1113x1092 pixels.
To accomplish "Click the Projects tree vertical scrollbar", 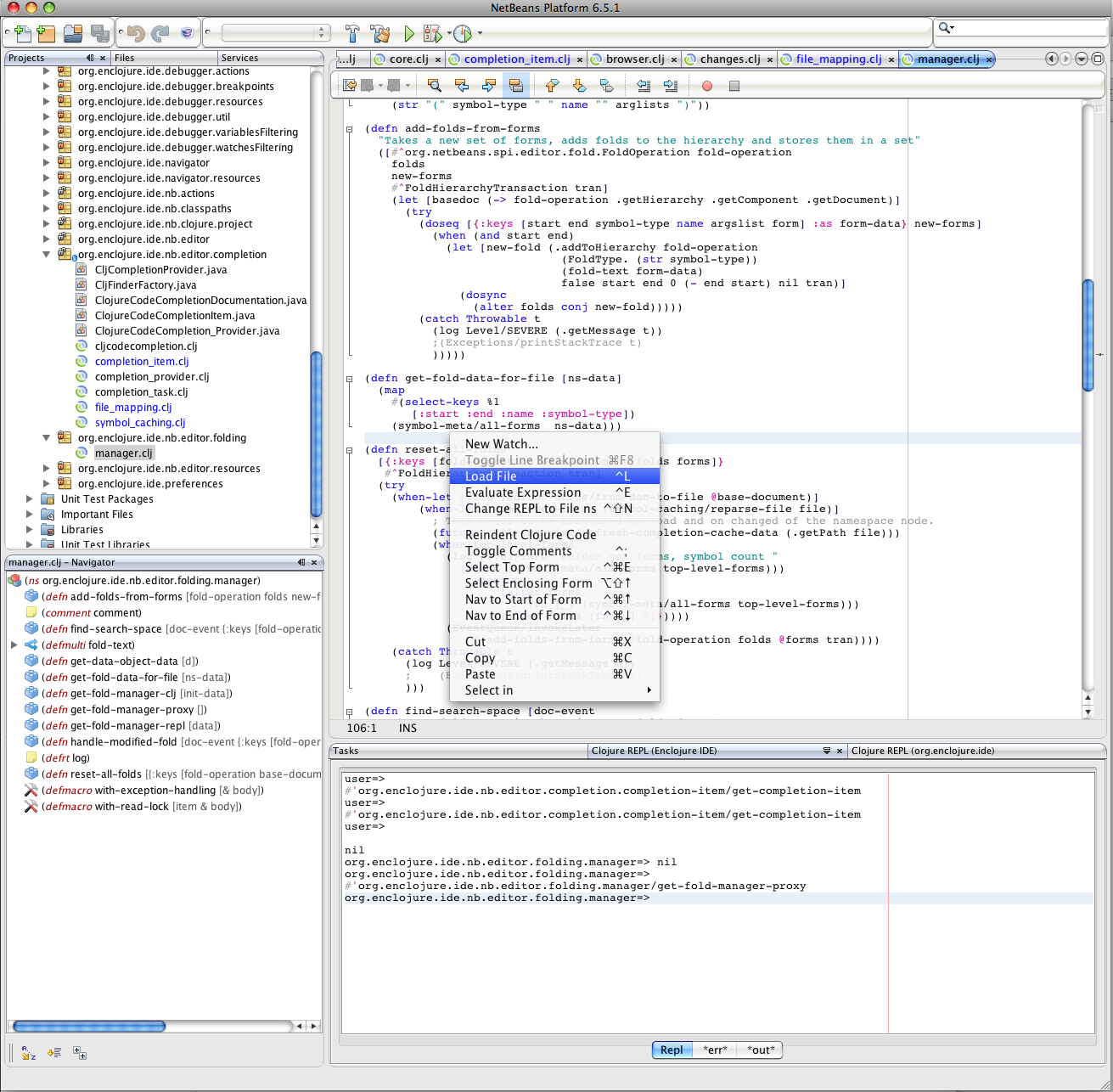I will click(x=317, y=433).
